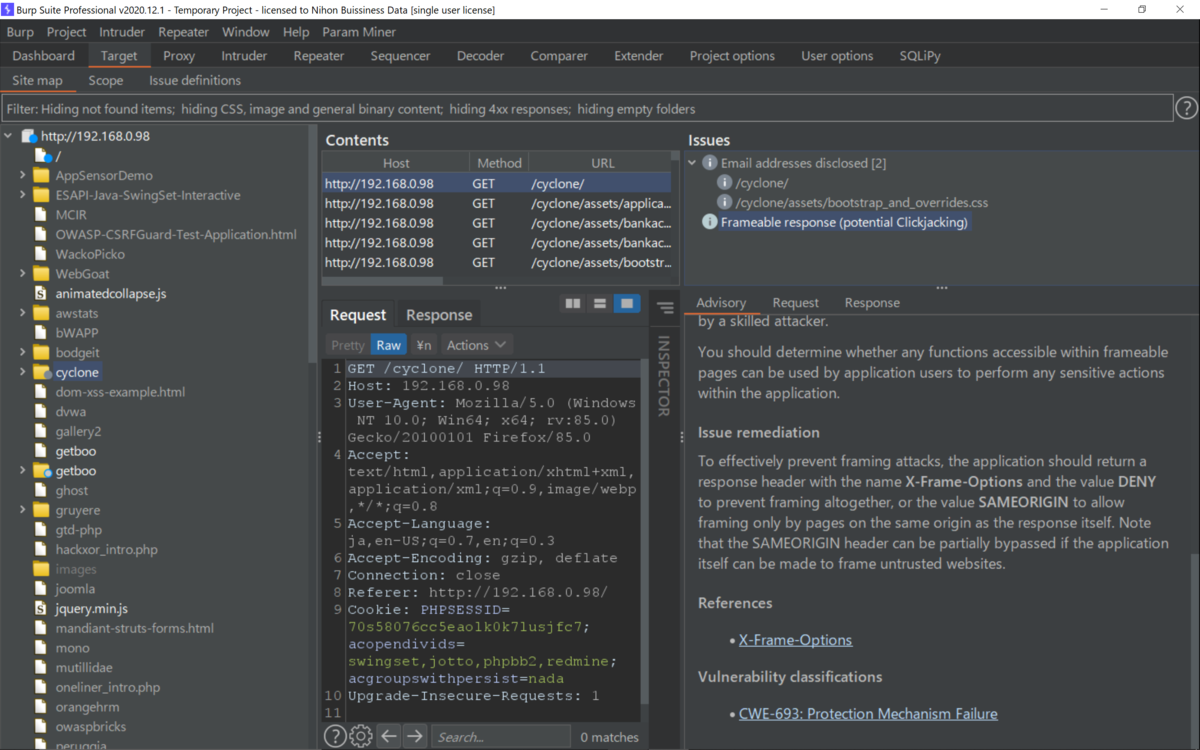Image resolution: width=1200 pixels, height=750 pixels.
Task: Click gruyere folder icon
Action: point(41,510)
